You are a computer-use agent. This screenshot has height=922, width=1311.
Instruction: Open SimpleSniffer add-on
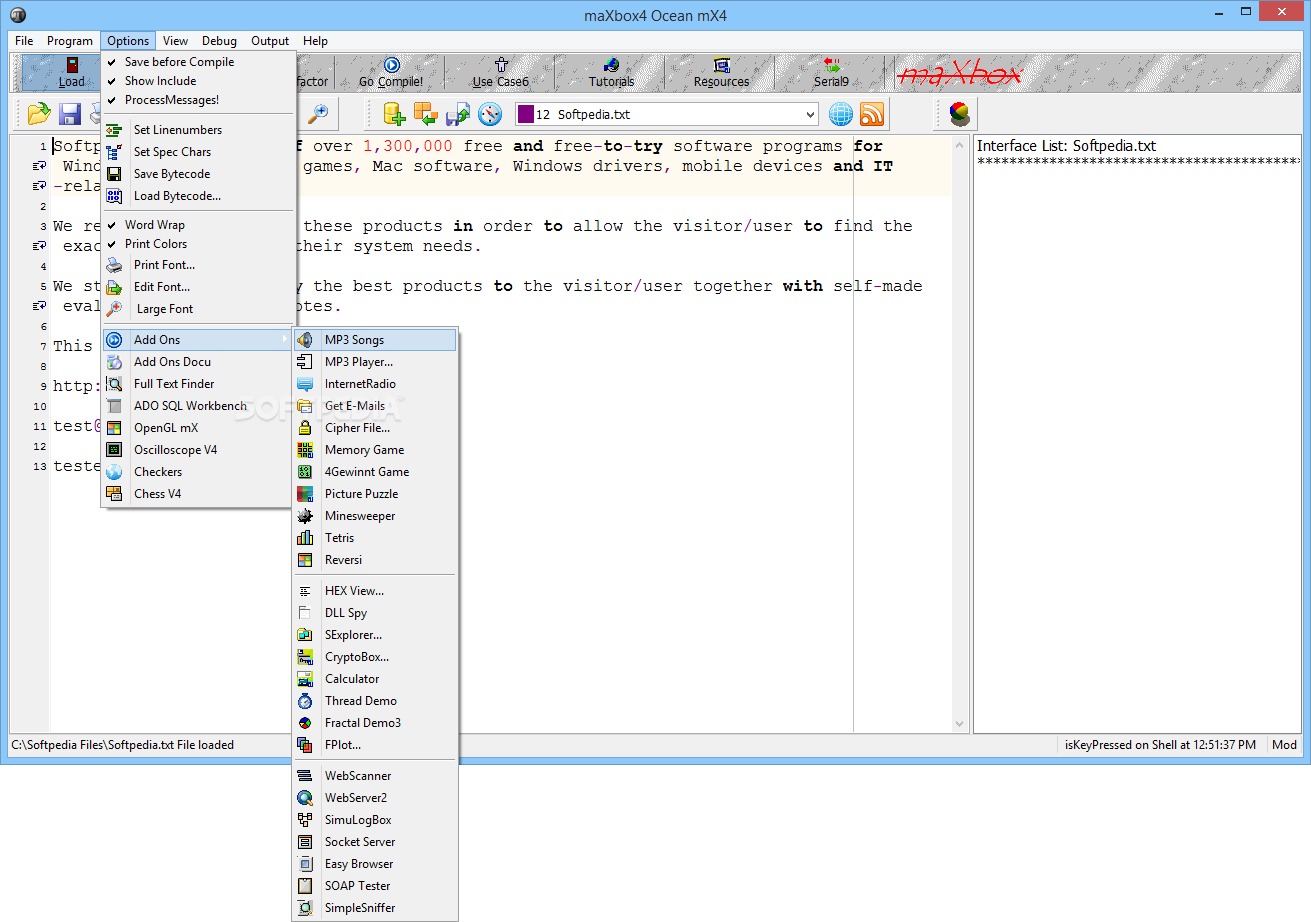pyautogui.click(x=375, y=908)
